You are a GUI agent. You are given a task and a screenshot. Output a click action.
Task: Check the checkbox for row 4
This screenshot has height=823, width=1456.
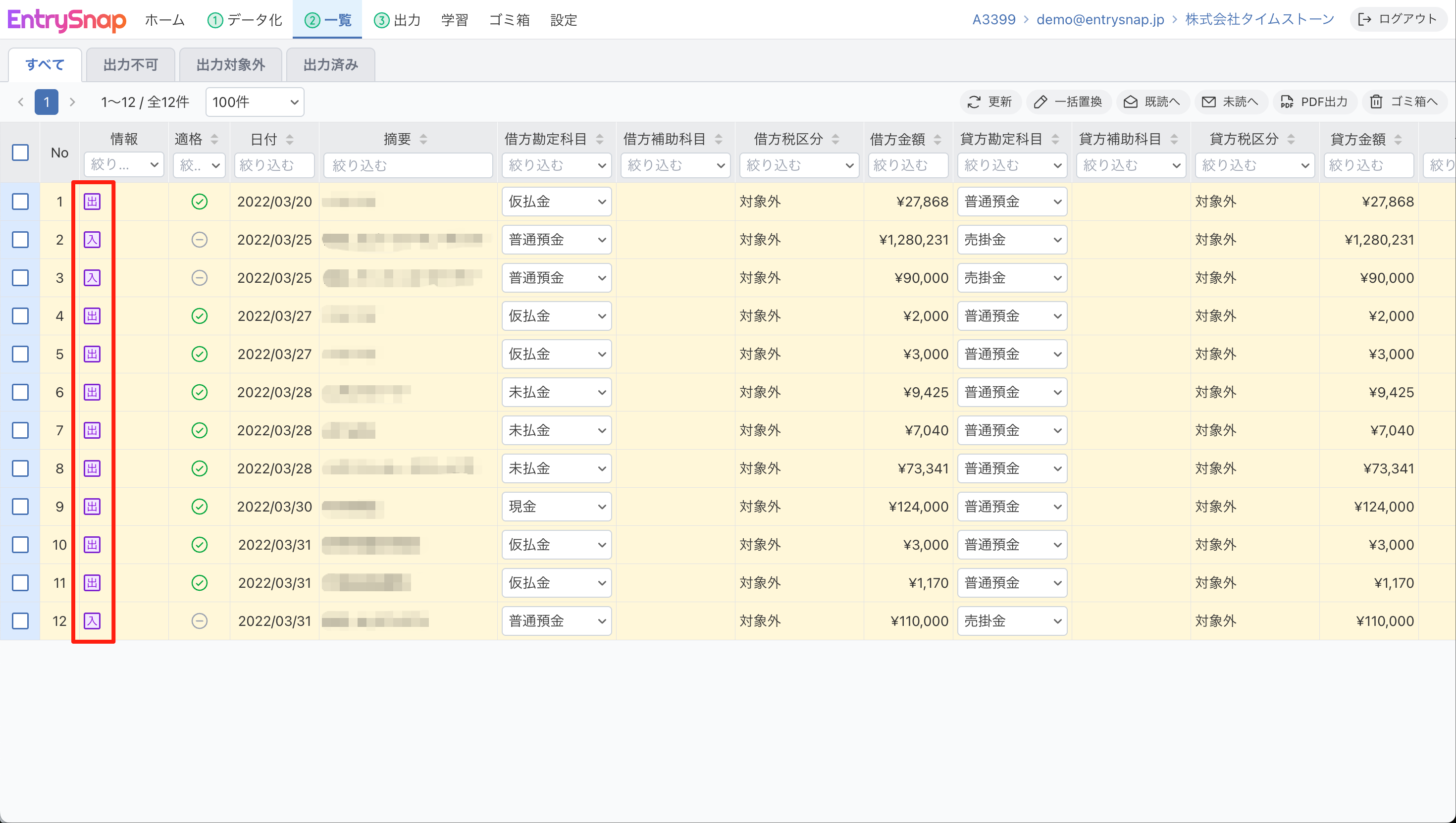[20, 316]
